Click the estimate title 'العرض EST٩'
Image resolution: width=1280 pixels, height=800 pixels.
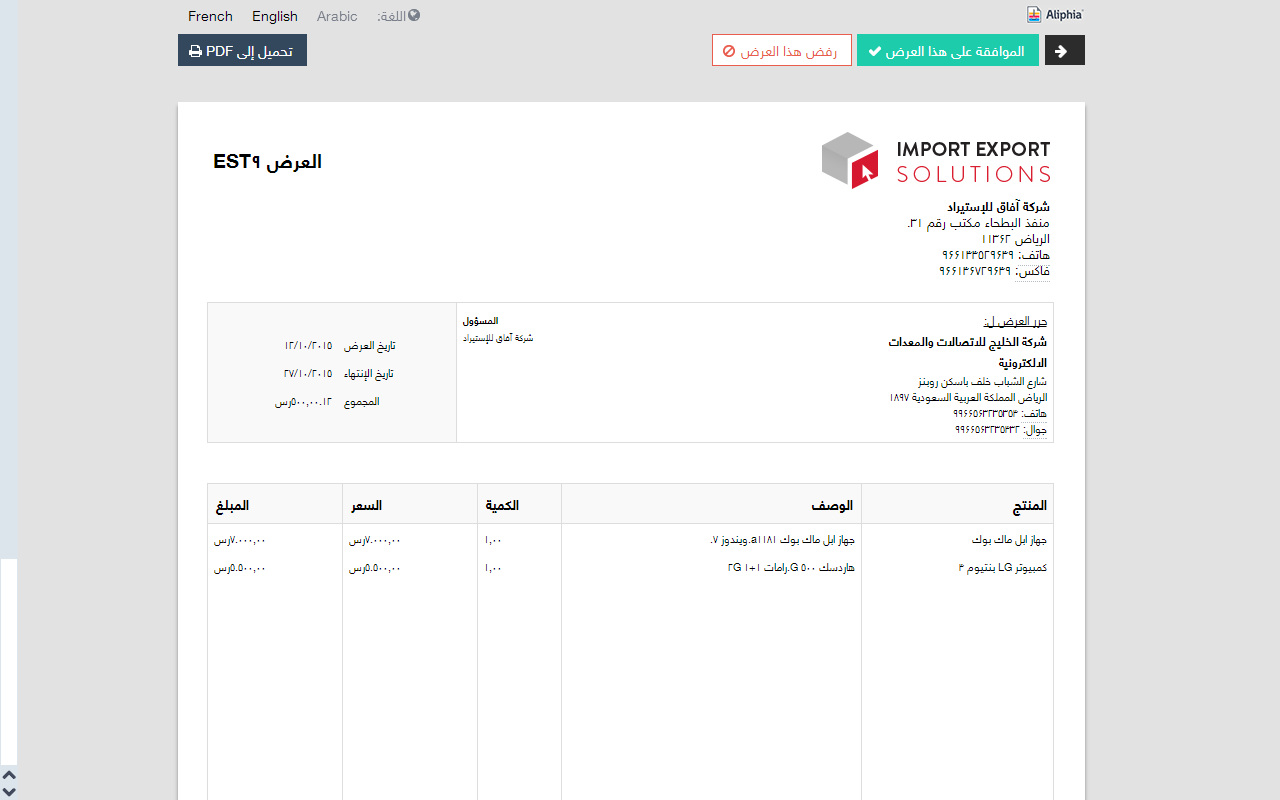(268, 162)
